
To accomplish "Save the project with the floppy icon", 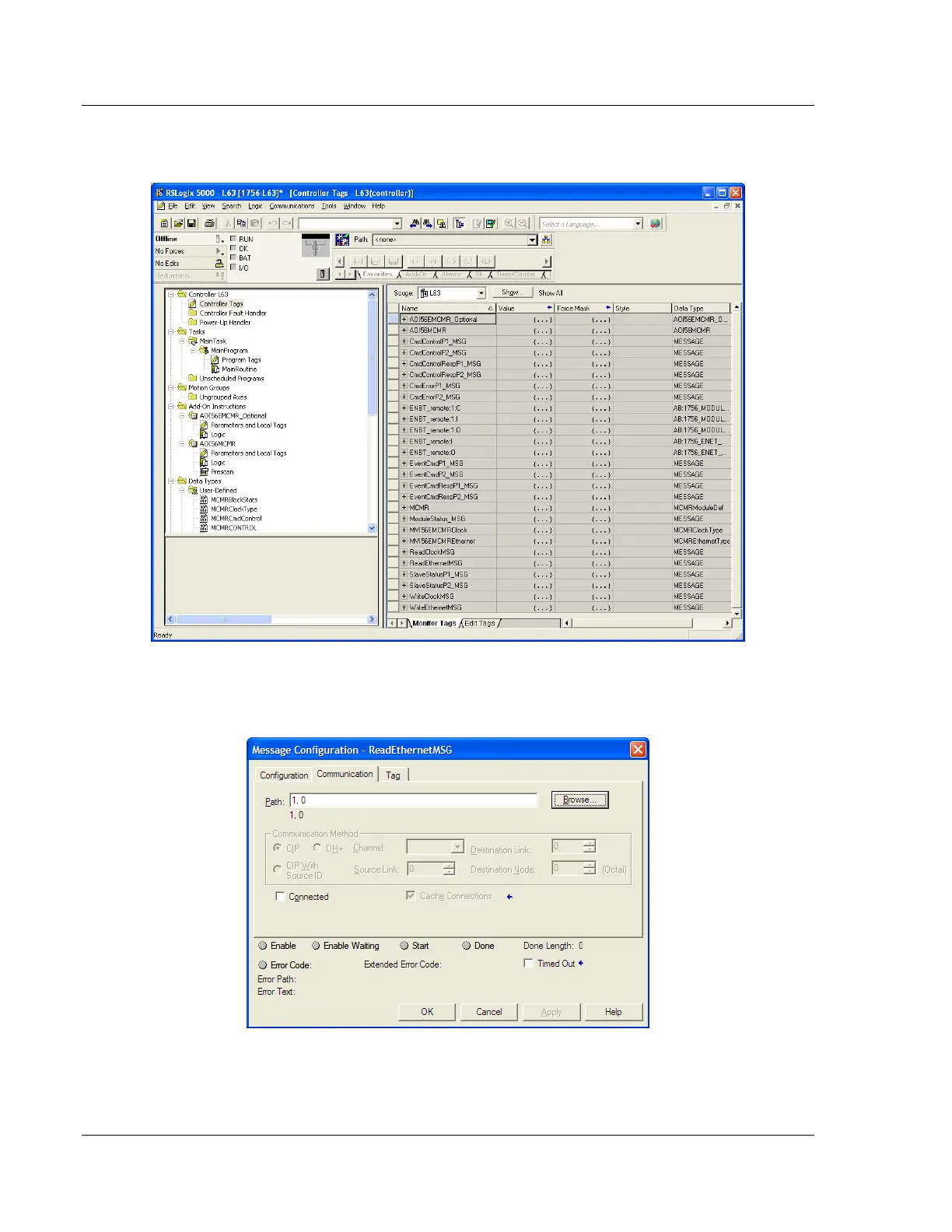I will pyautogui.click(x=191, y=224).
